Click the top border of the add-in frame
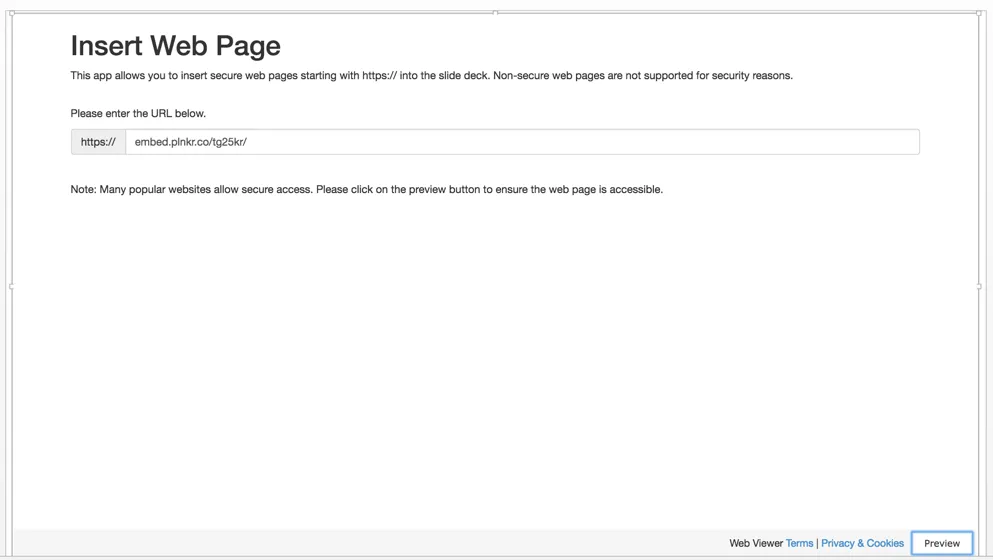Viewport: 993px width, 560px height. tap(253, 13)
